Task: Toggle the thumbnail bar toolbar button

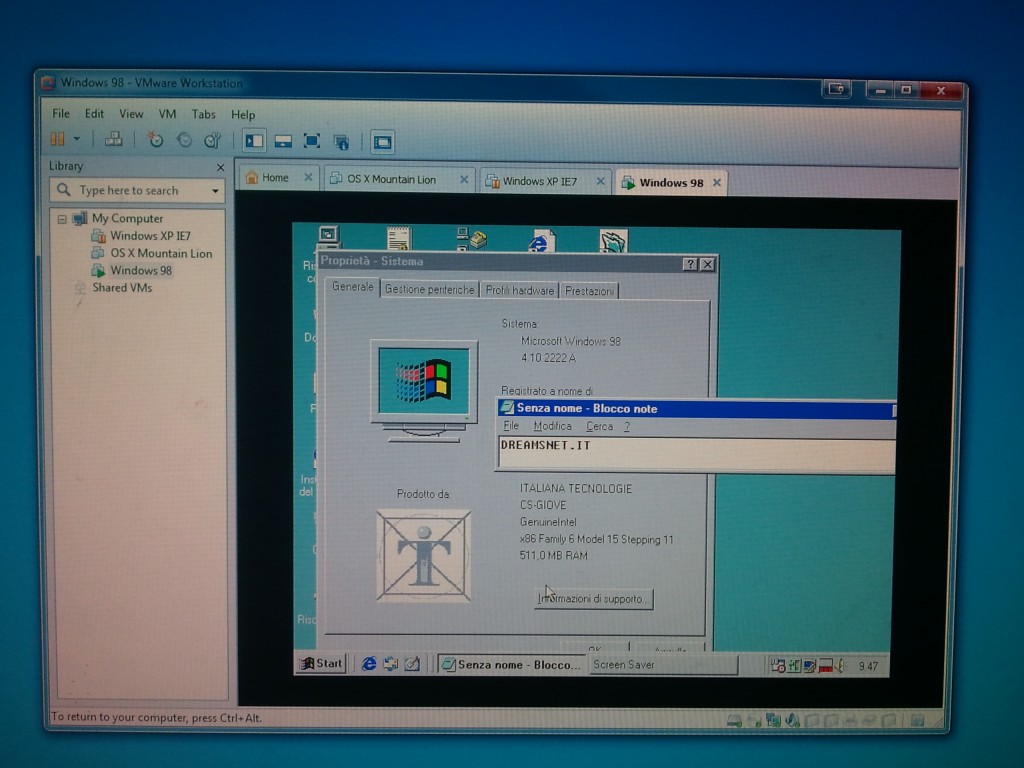Action: tap(283, 141)
